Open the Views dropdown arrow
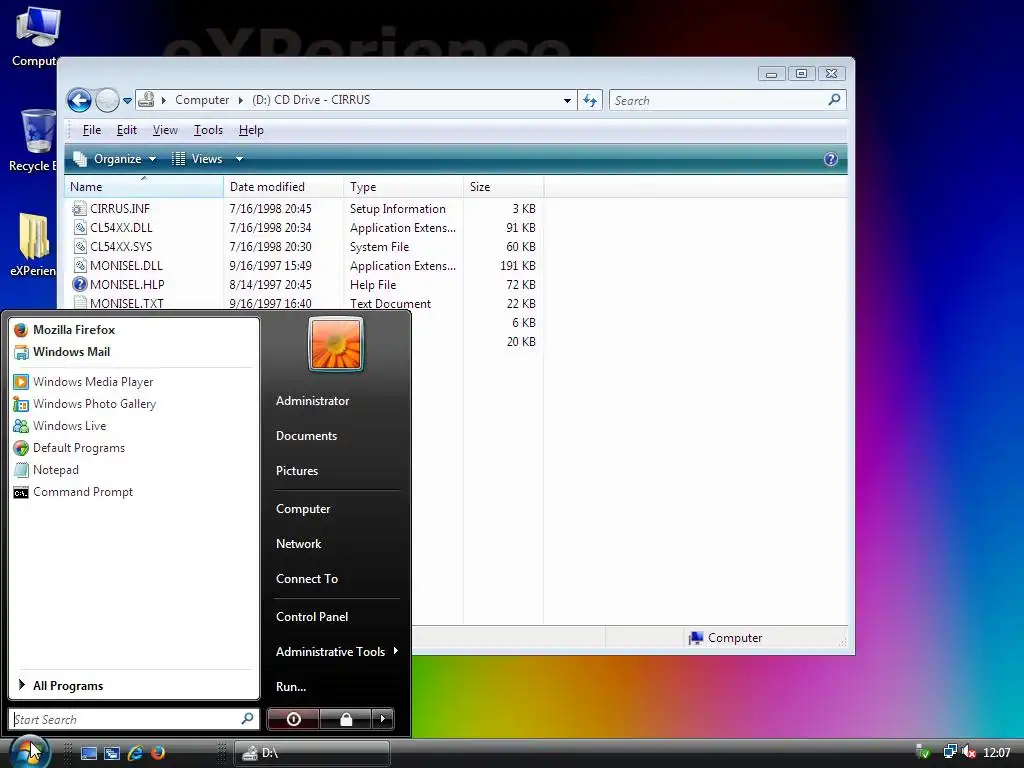 (239, 159)
